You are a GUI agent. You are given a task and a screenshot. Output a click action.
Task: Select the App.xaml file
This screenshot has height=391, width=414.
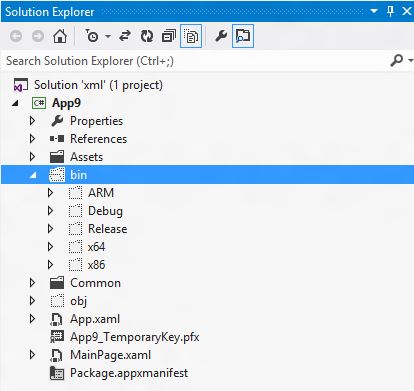coord(95,319)
